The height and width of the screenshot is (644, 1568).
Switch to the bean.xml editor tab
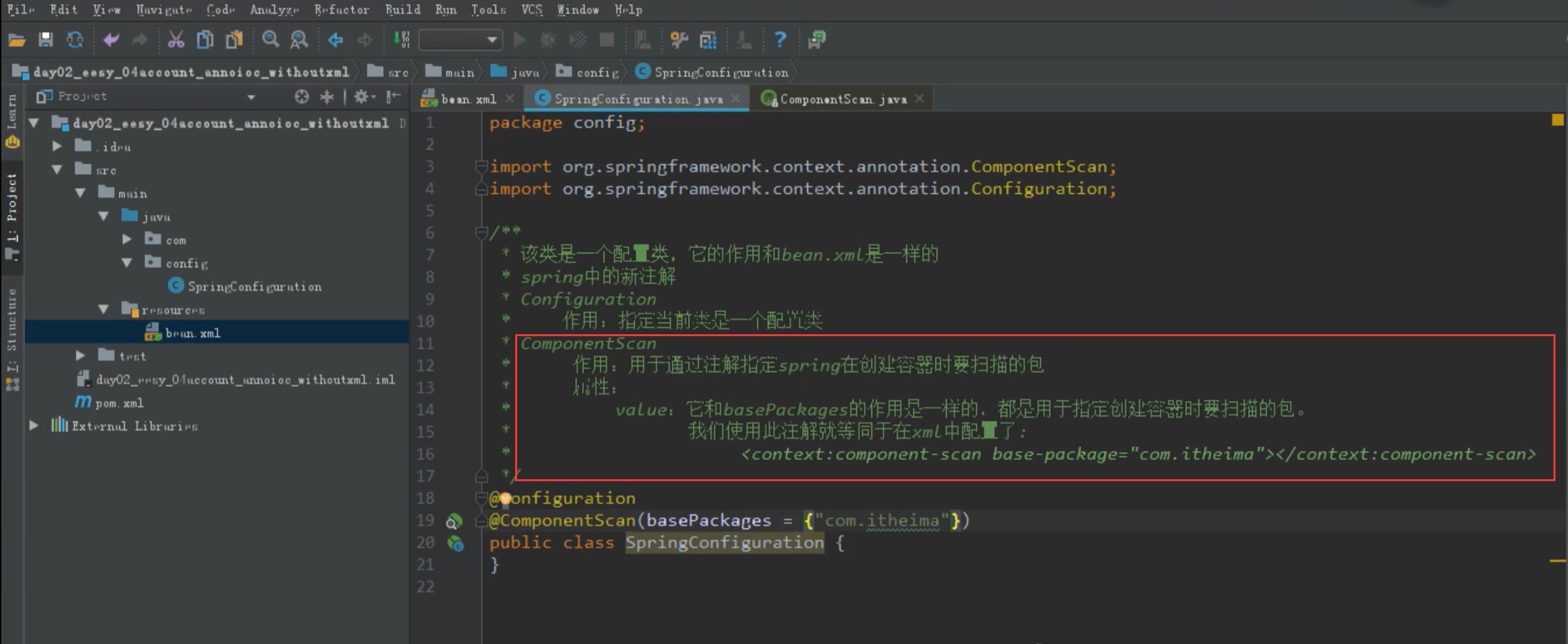(x=468, y=99)
